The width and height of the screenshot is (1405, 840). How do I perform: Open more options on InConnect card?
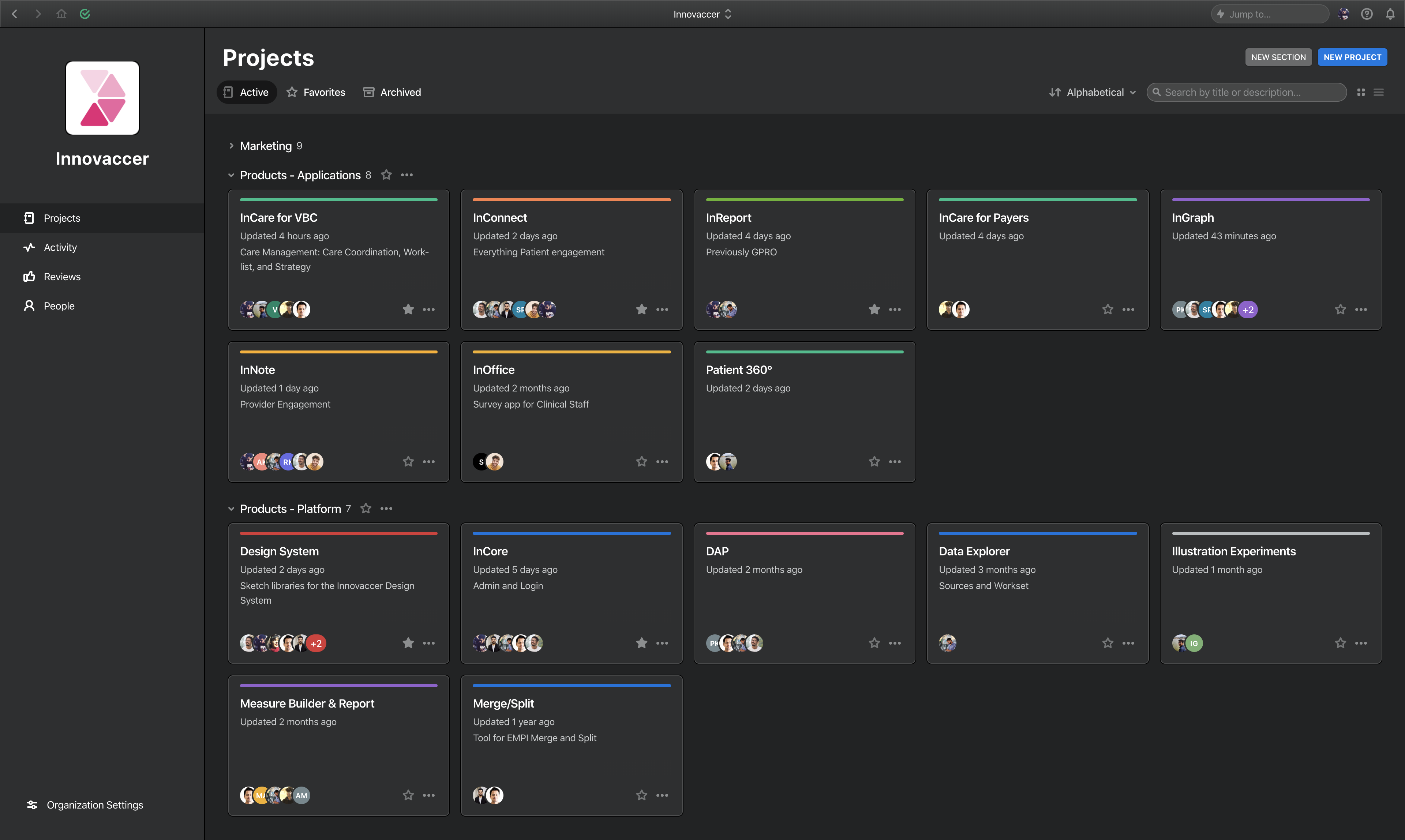click(662, 309)
